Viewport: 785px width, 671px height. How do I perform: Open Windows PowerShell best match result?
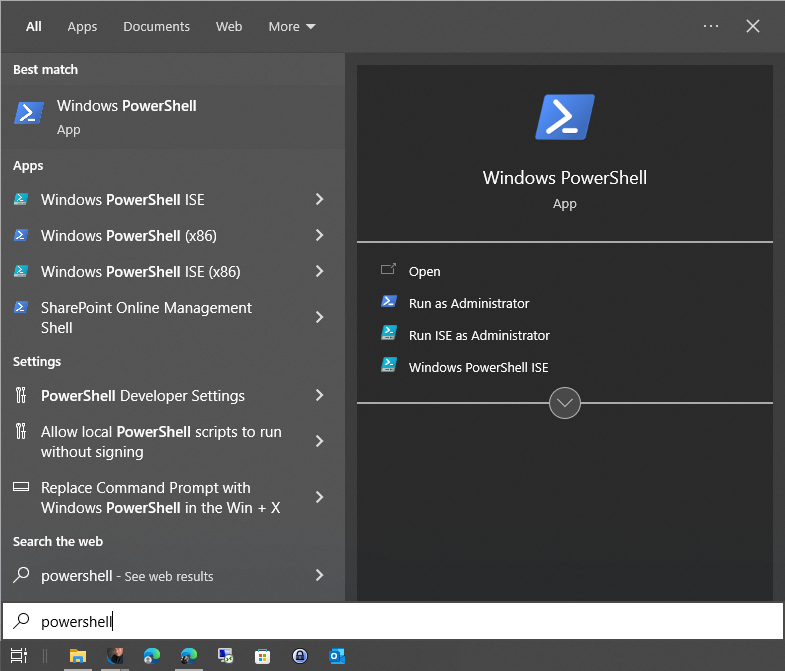(173, 117)
